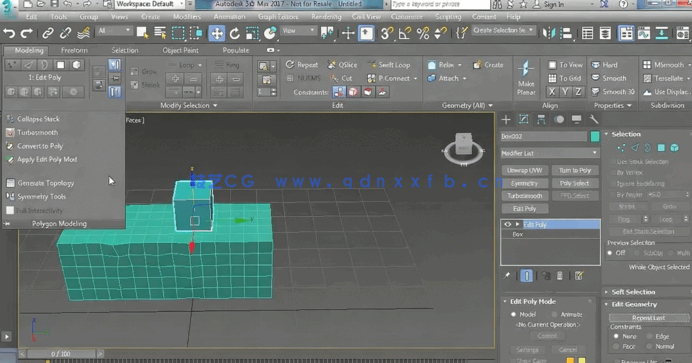Click the QSlice tool

[342, 65]
